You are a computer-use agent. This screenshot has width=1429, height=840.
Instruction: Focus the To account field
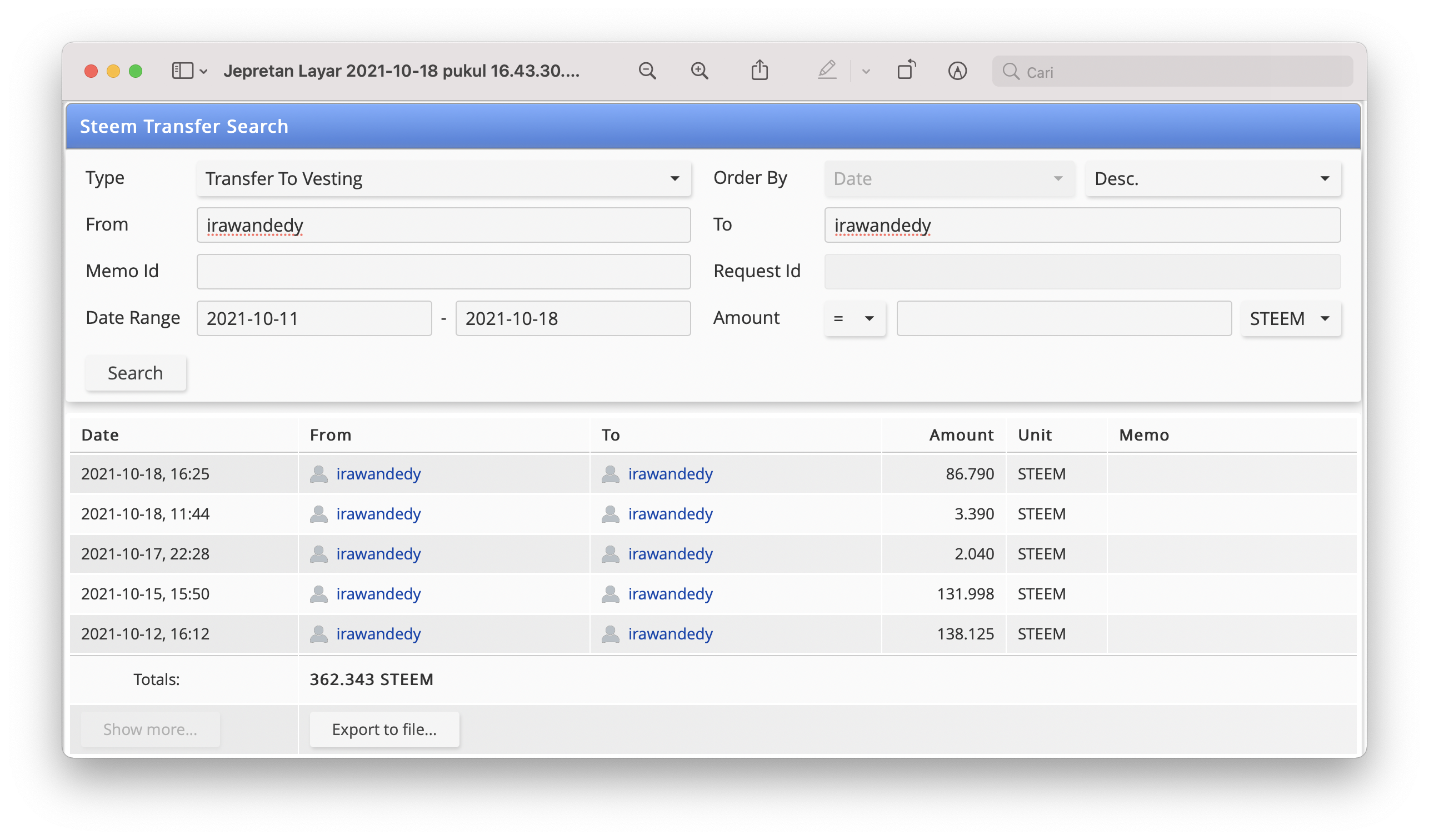click(x=1082, y=225)
